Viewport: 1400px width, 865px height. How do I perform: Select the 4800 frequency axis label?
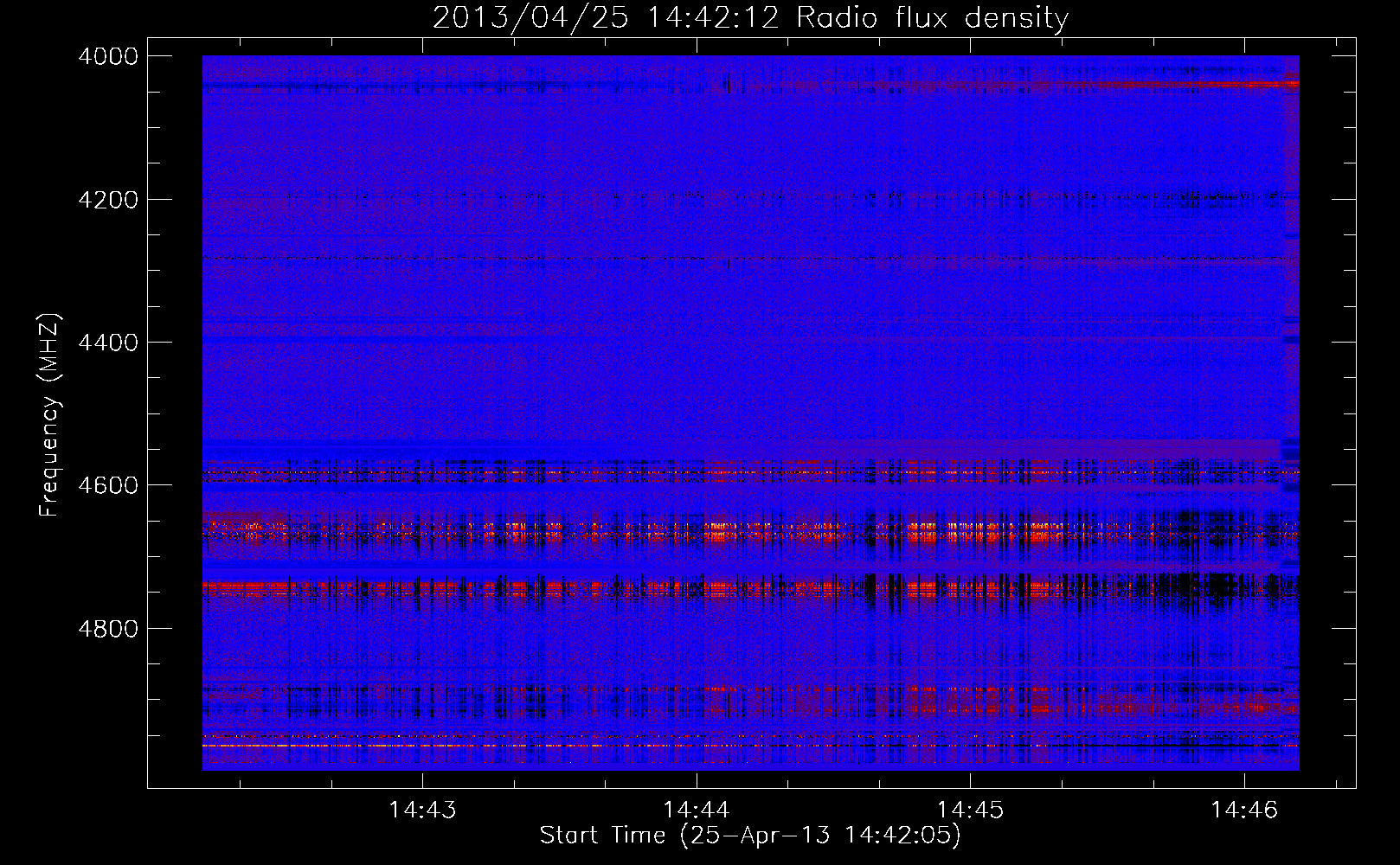coord(108,629)
